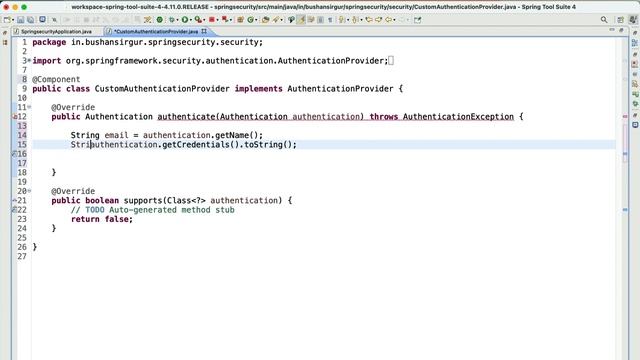
Task: Minimize the editor area
Action: pyautogui.click(x=612, y=30)
